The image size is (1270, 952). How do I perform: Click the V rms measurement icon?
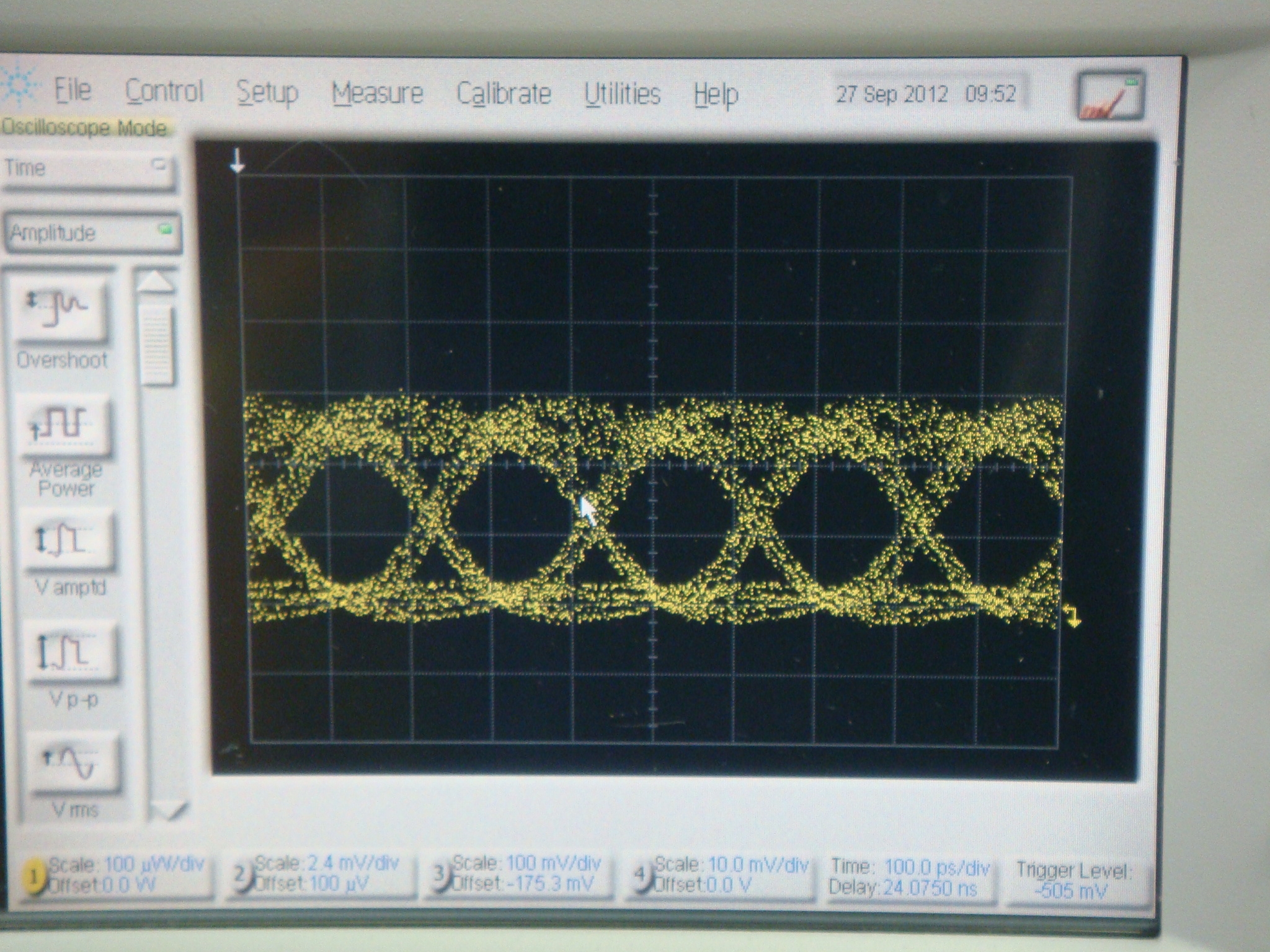[x=74, y=764]
